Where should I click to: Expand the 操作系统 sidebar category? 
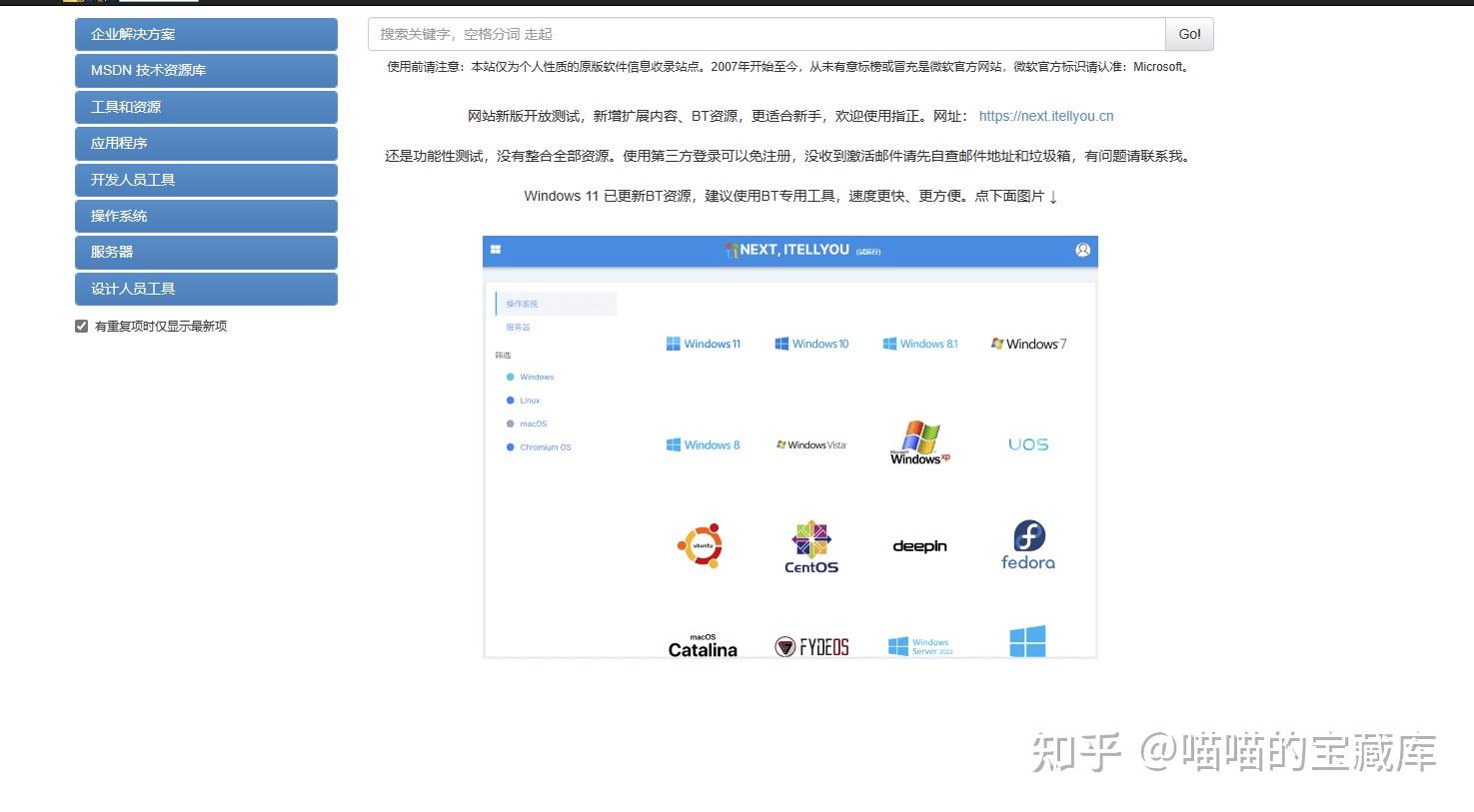click(206, 216)
